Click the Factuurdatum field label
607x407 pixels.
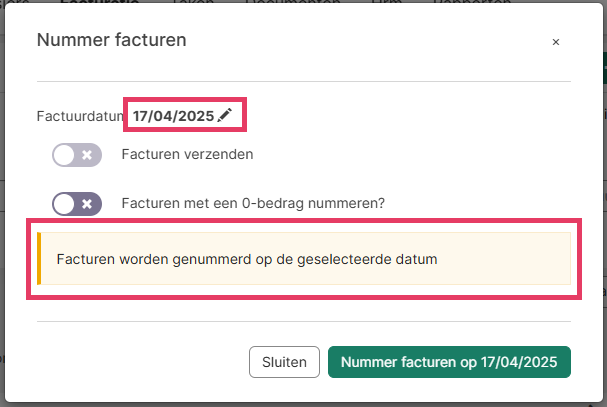(x=79, y=116)
